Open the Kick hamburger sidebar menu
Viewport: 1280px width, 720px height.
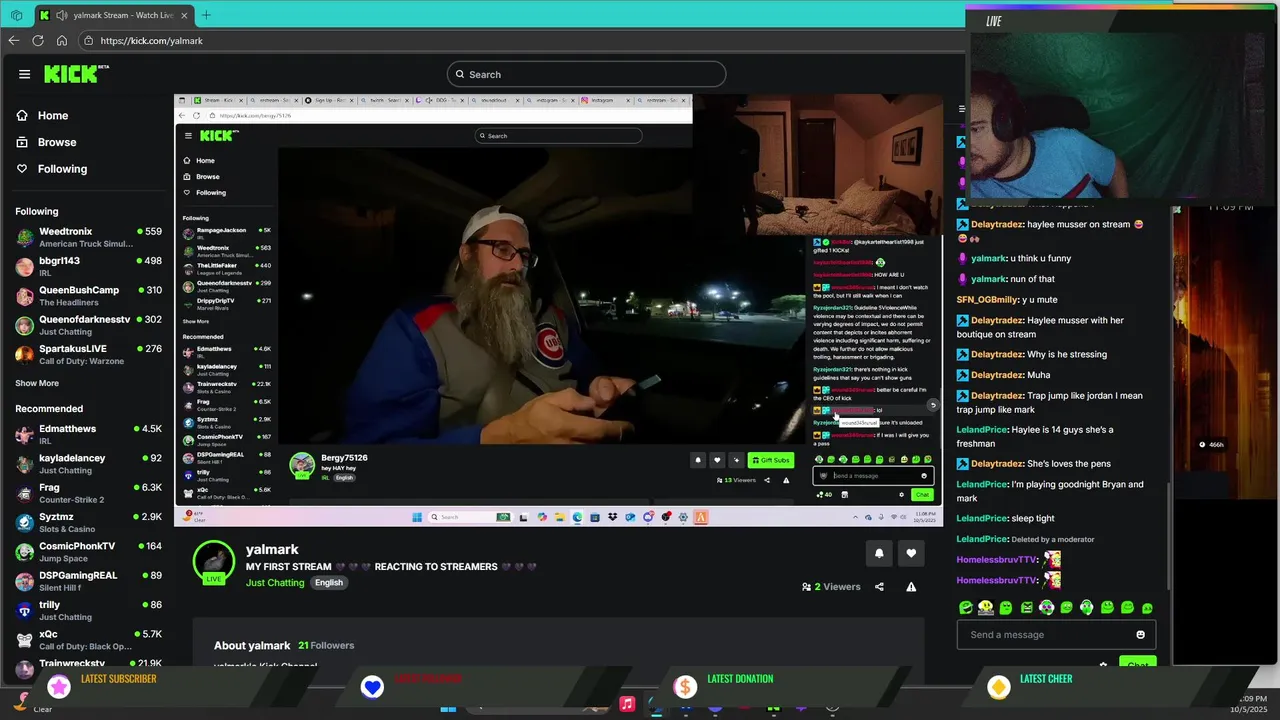click(x=24, y=74)
